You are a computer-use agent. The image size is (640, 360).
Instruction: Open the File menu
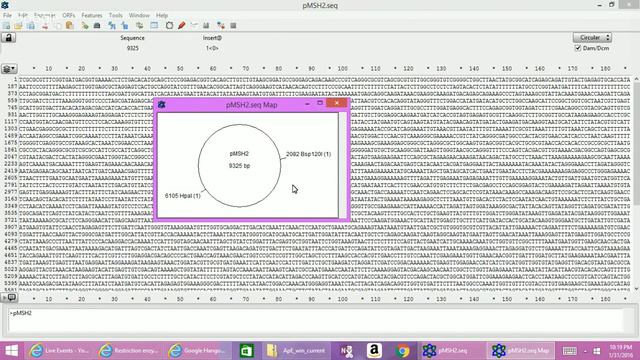(x=7, y=16)
